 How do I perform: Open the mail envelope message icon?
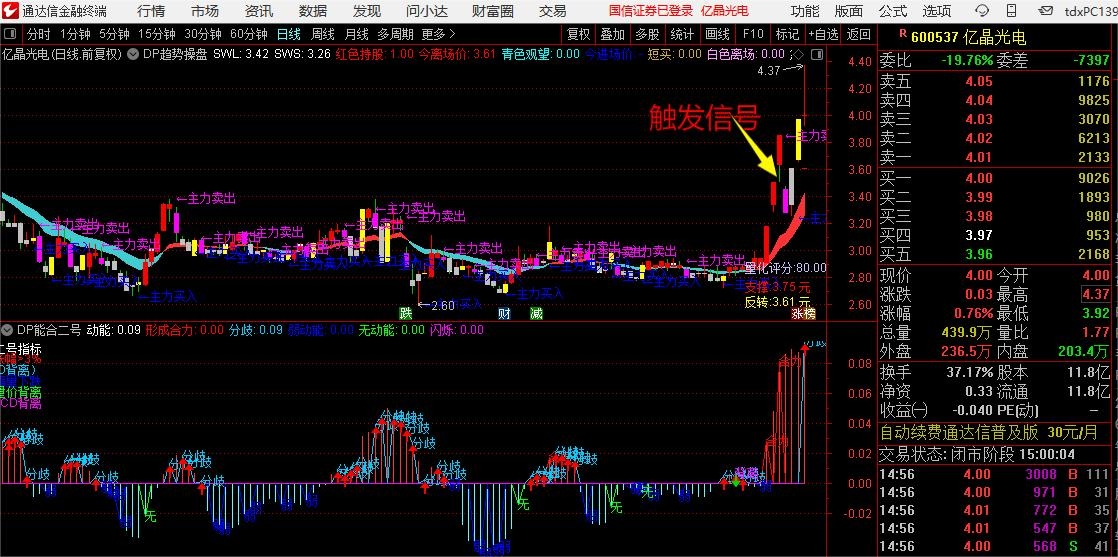pyautogui.click(x=1046, y=11)
